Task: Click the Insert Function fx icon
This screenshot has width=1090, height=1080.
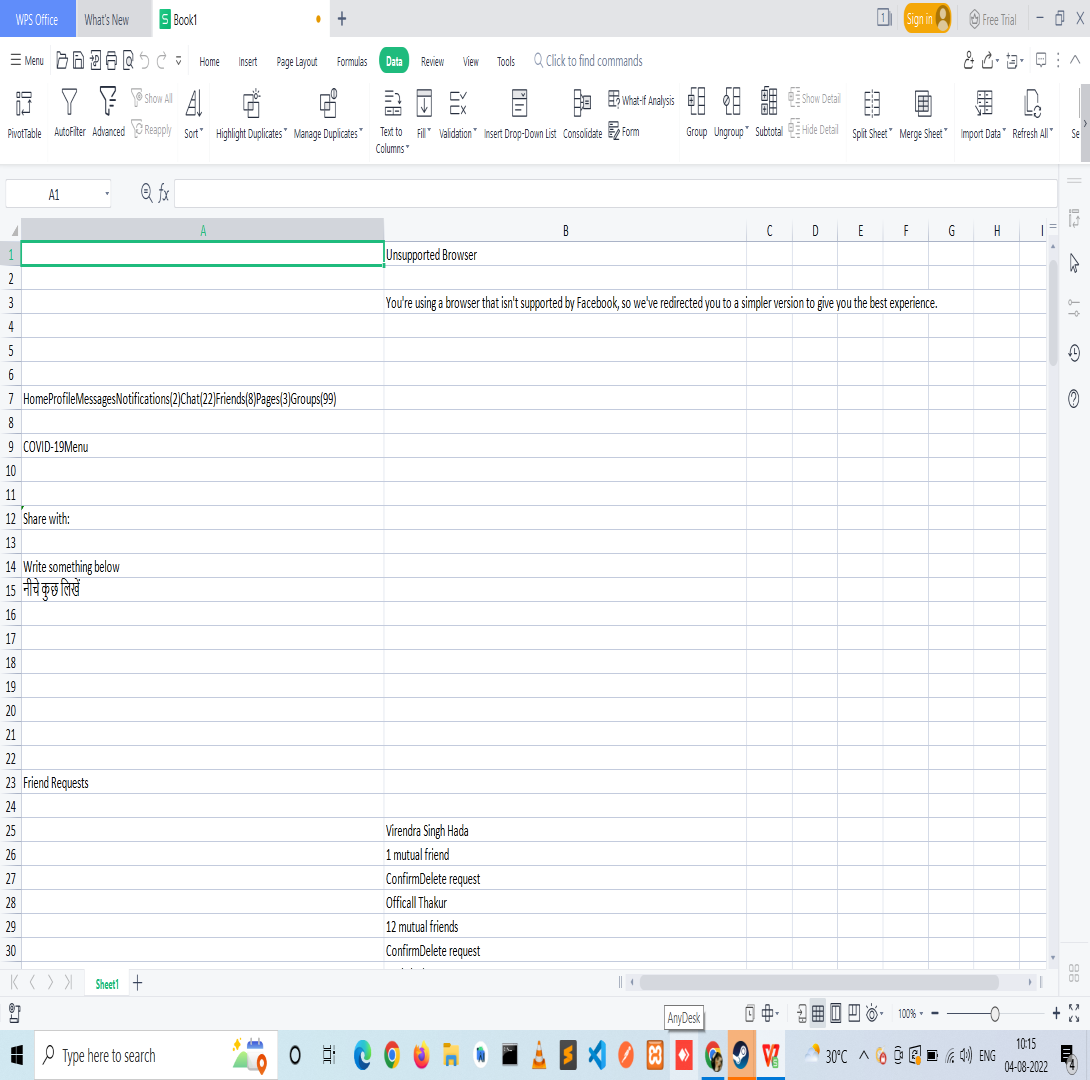Action: click(163, 193)
